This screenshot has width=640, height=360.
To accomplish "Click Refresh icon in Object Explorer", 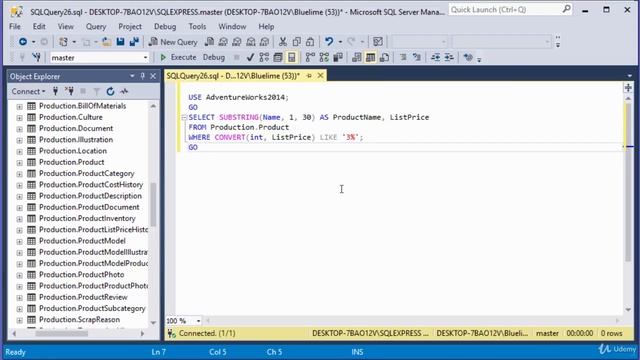I will click(x=110, y=91).
